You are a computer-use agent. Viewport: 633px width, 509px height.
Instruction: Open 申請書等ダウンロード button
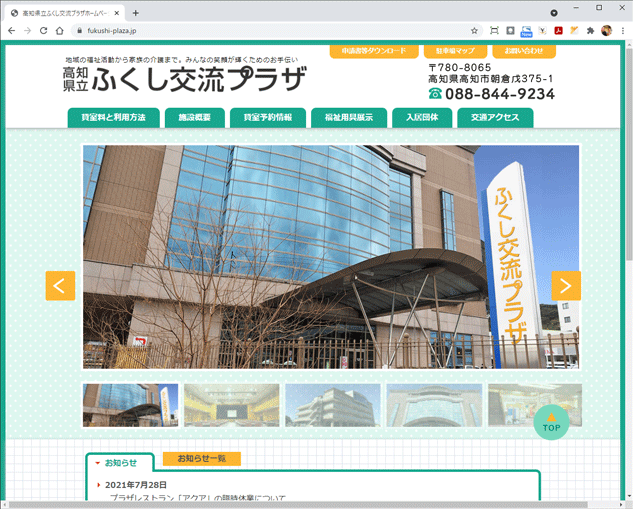click(374, 51)
